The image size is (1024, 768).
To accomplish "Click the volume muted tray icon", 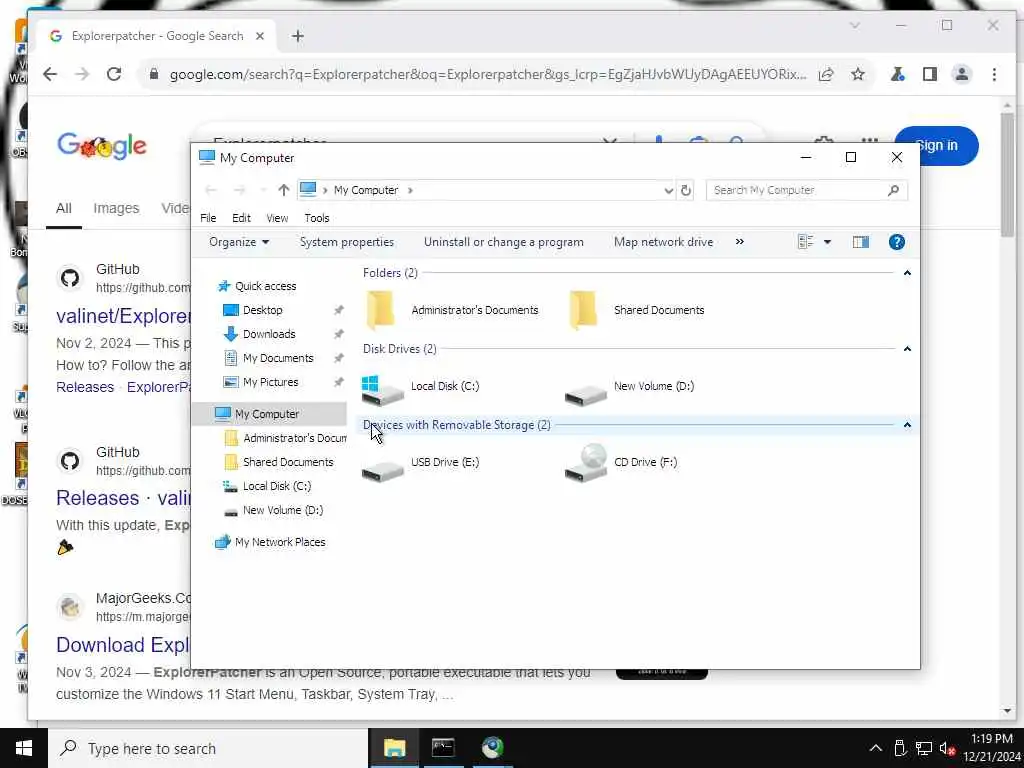I will [x=947, y=748].
